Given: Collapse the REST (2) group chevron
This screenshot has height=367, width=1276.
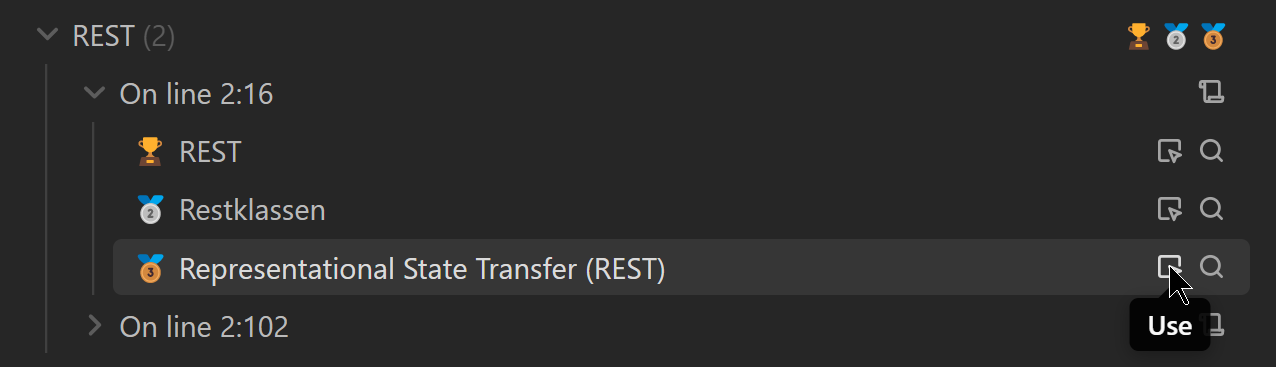Looking at the screenshot, I should pyautogui.click(x=47, y=36).
